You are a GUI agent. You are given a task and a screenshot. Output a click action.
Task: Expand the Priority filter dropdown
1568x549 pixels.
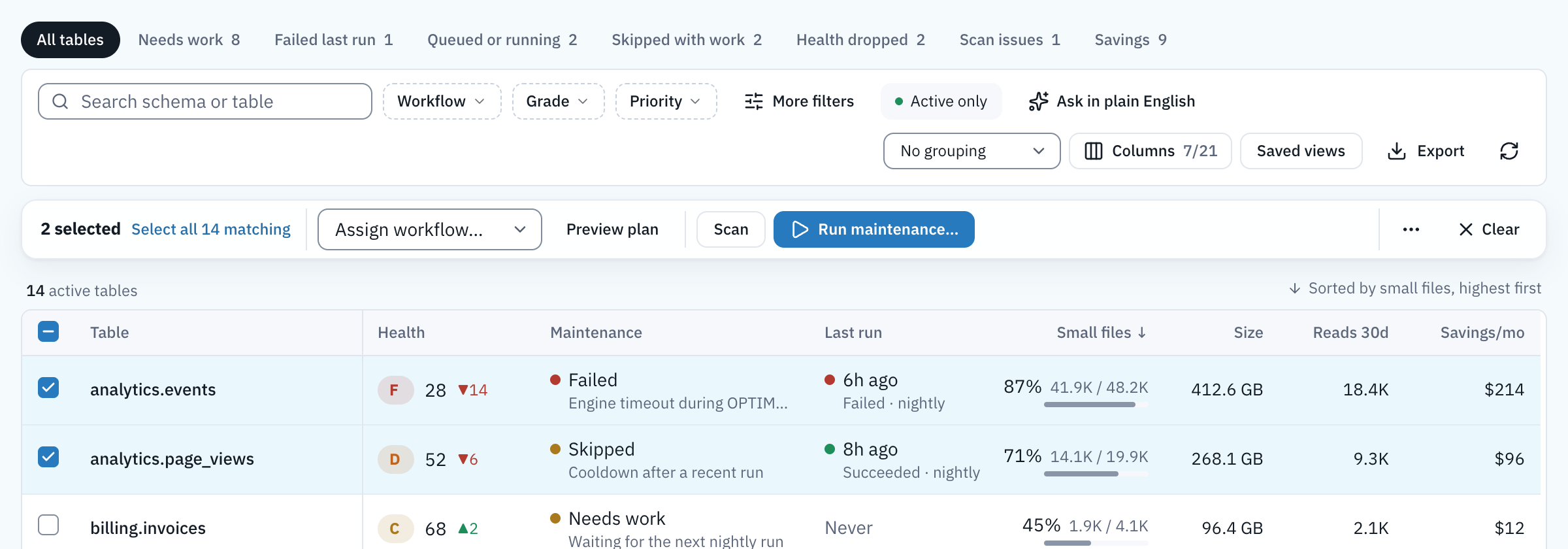coord(666,101)
